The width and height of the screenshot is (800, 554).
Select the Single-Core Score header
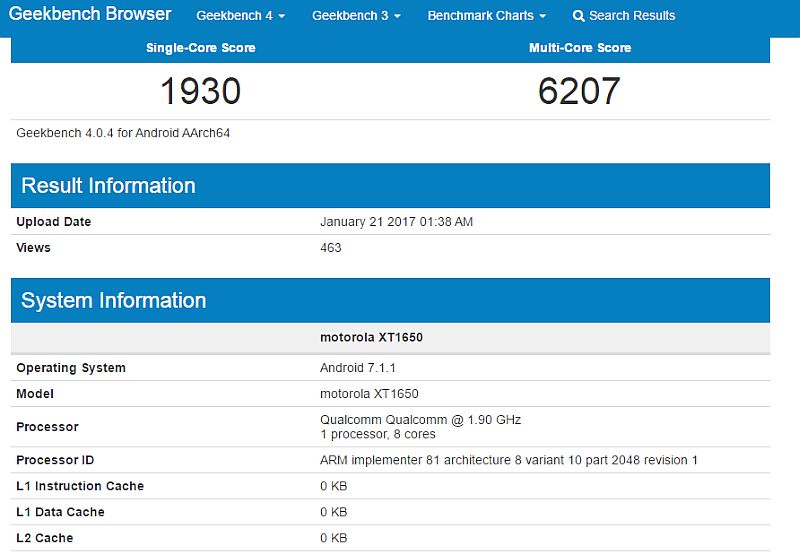201,48
